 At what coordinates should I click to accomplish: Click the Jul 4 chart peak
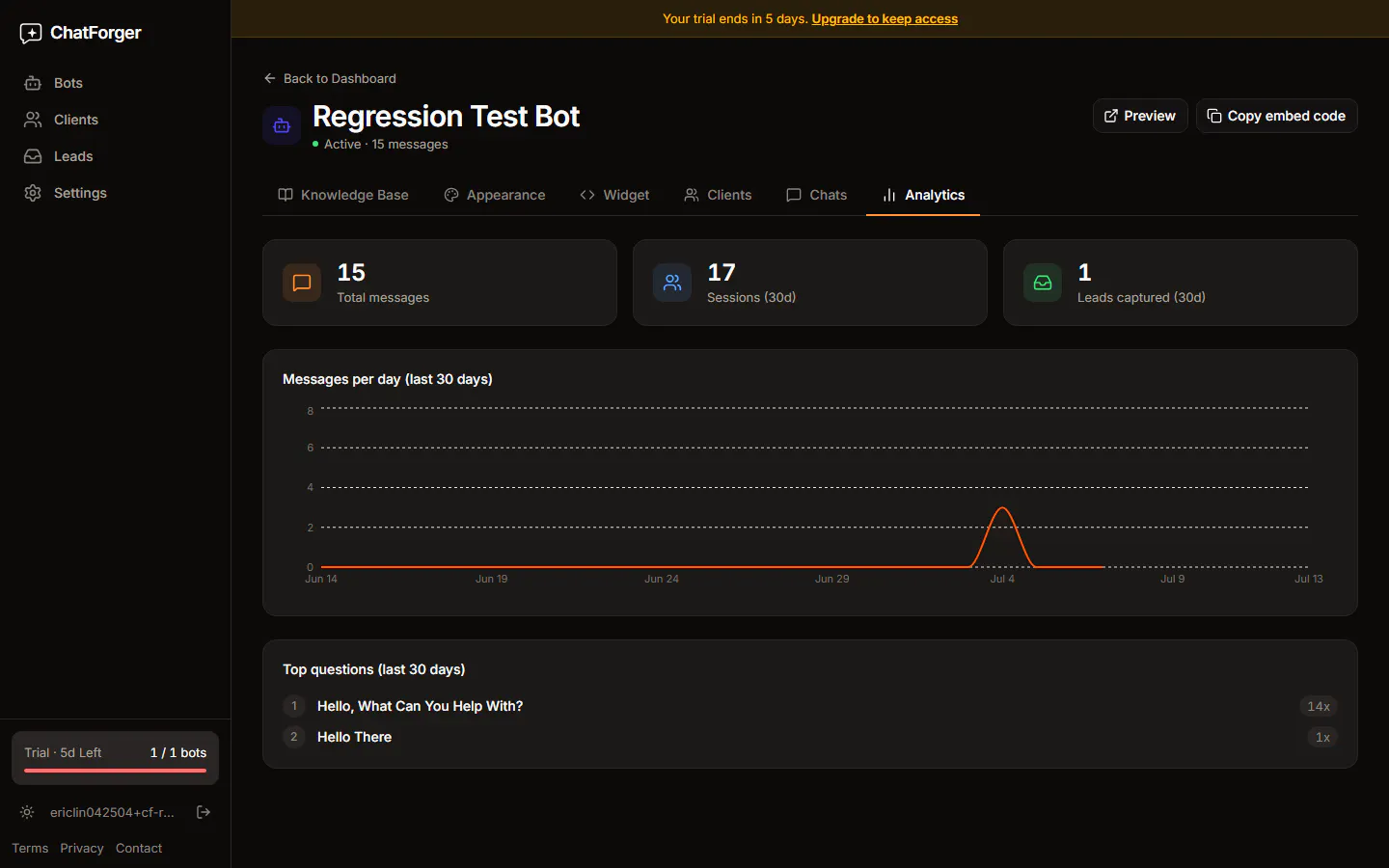(1003, 508)
